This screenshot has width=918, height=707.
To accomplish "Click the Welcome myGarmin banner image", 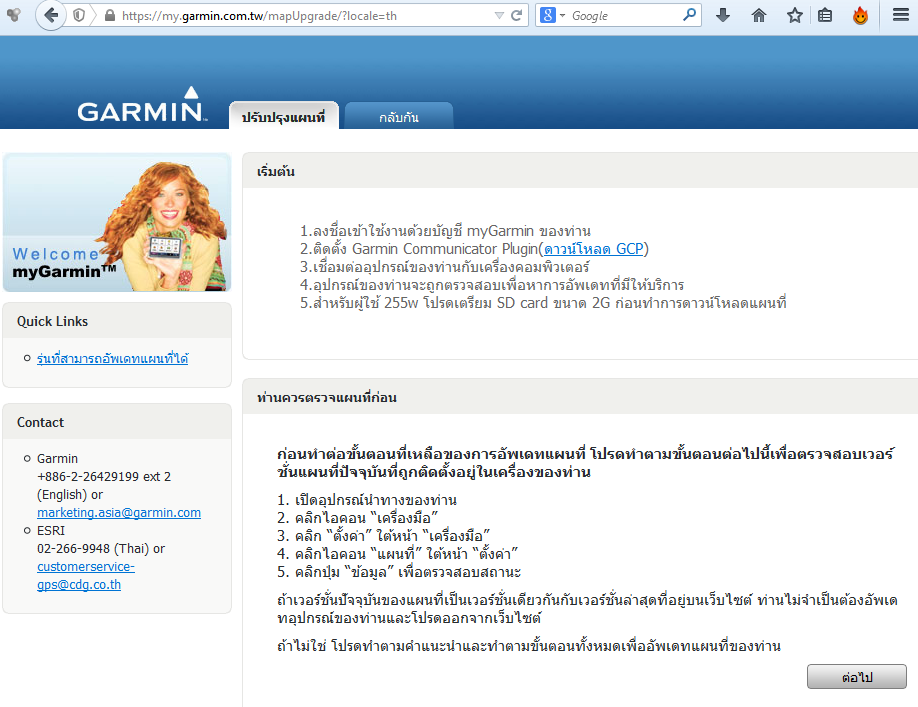I will (x=117, y=222).
